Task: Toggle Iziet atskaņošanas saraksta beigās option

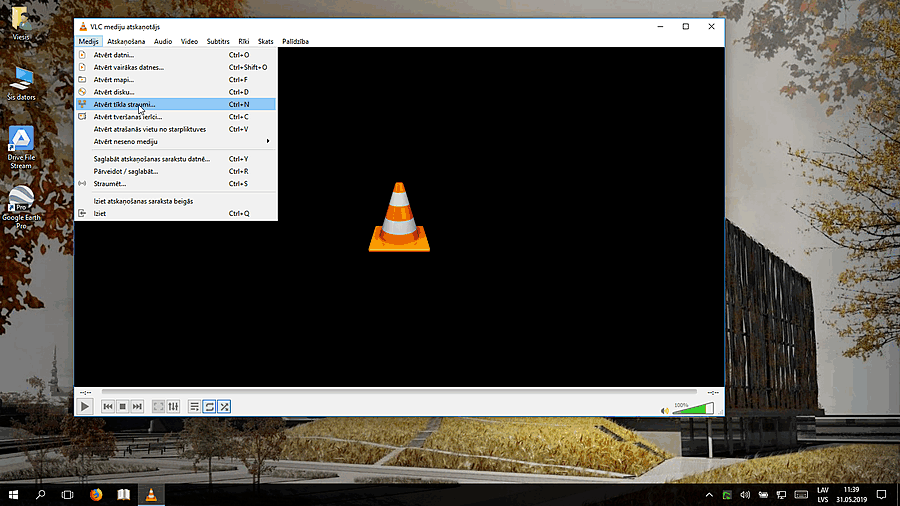Action: pyautogui.click(x=176, y=201)
